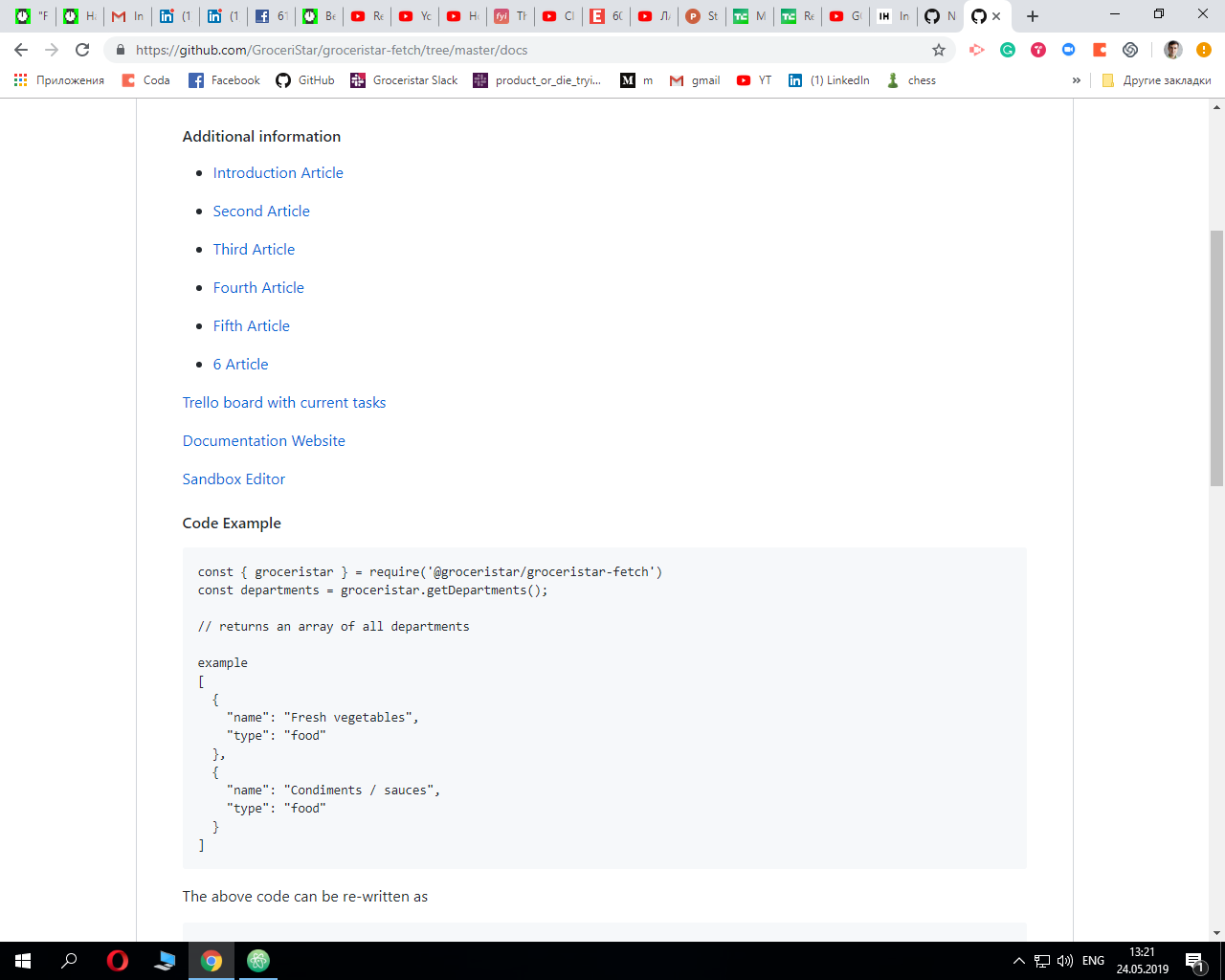
Task: Open the Fourth Article link
Action: [x=258, y=288]
